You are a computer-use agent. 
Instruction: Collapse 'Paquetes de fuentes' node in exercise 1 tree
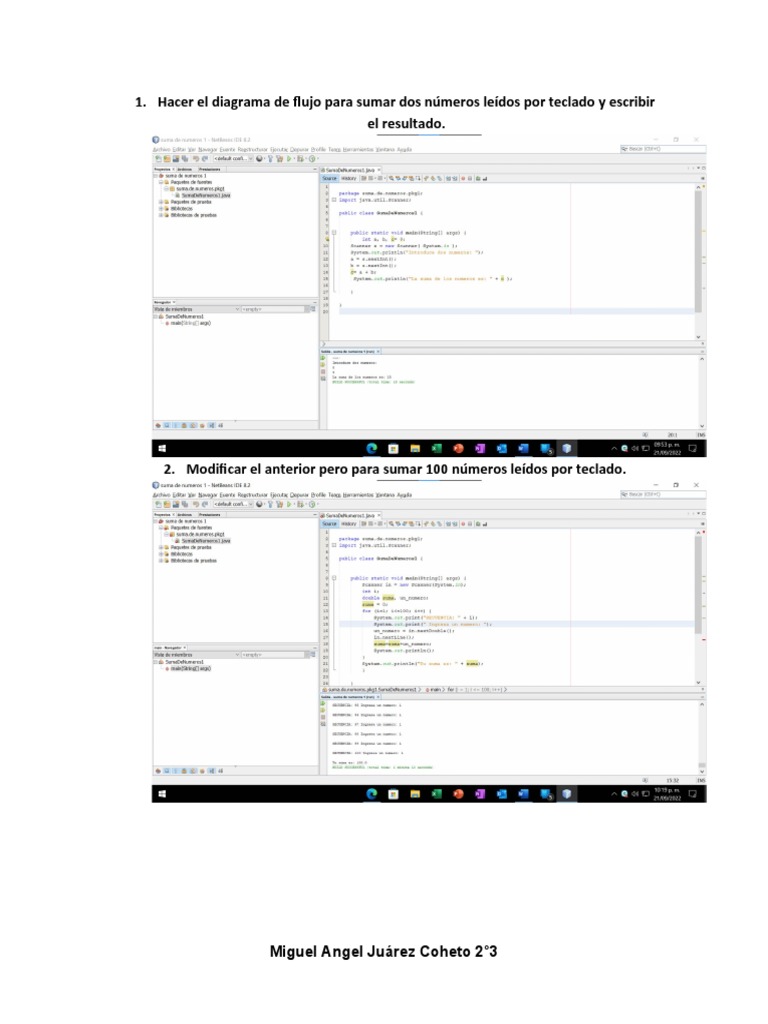pos(161,182)
